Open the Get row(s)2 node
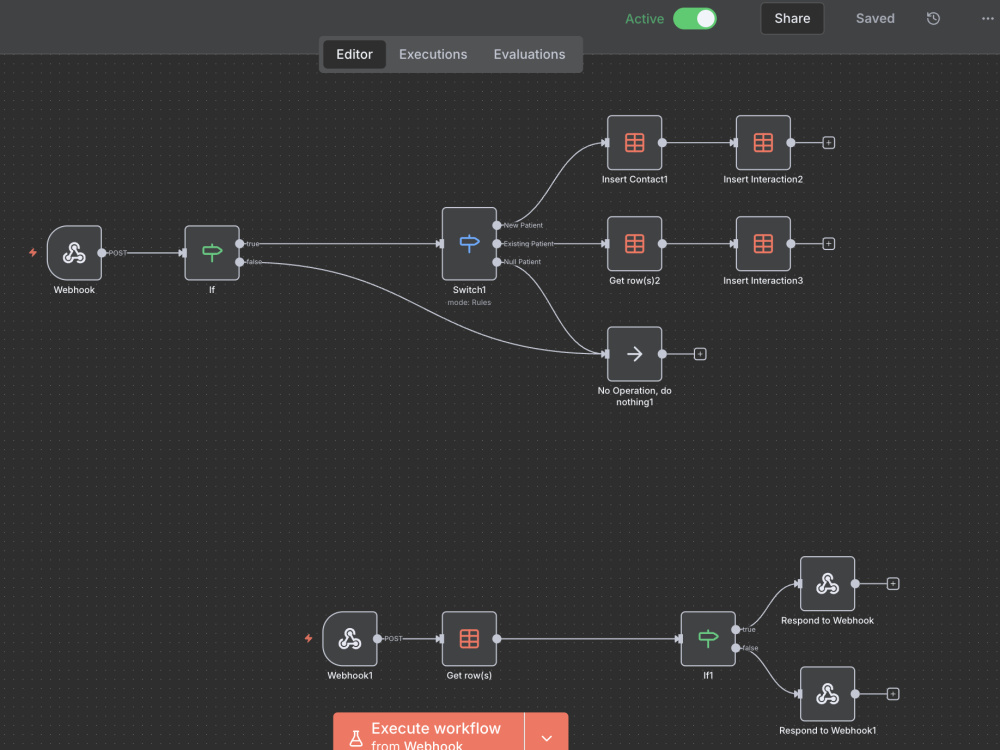Viewport: 1000px width, 750px height. (x=634, y=244)
